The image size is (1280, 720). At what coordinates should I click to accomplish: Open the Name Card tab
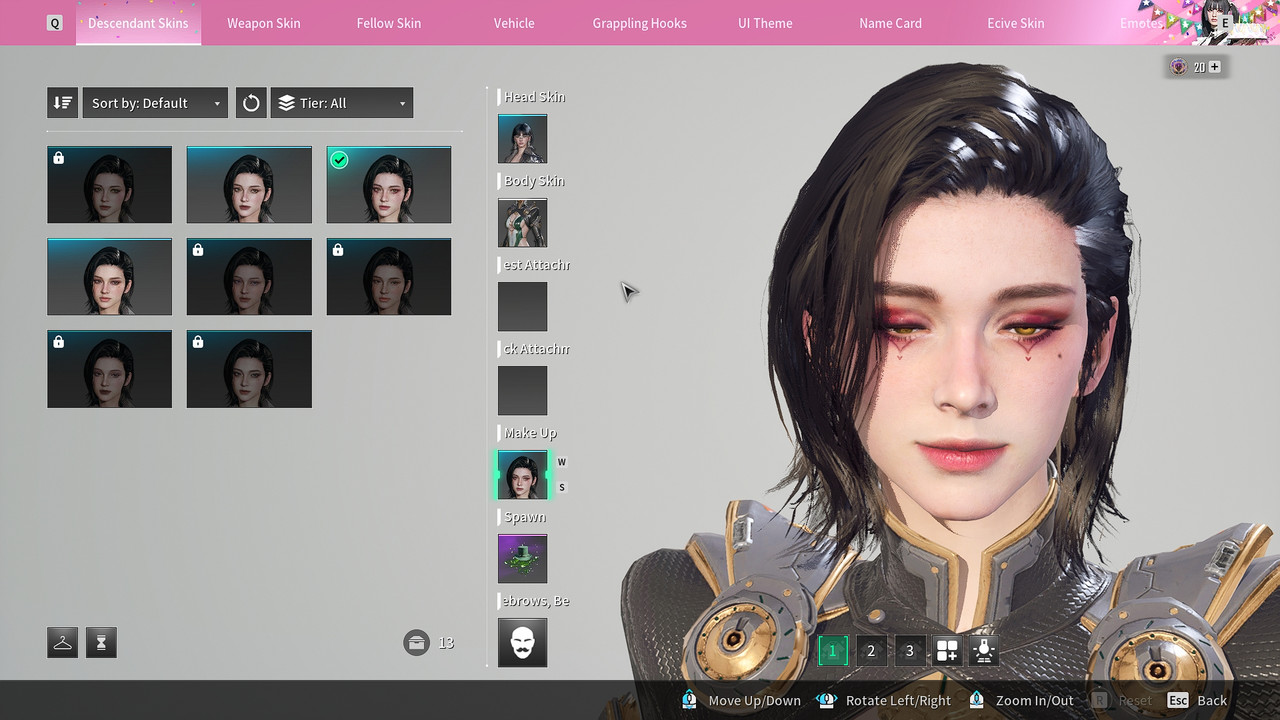pos(890,23)
